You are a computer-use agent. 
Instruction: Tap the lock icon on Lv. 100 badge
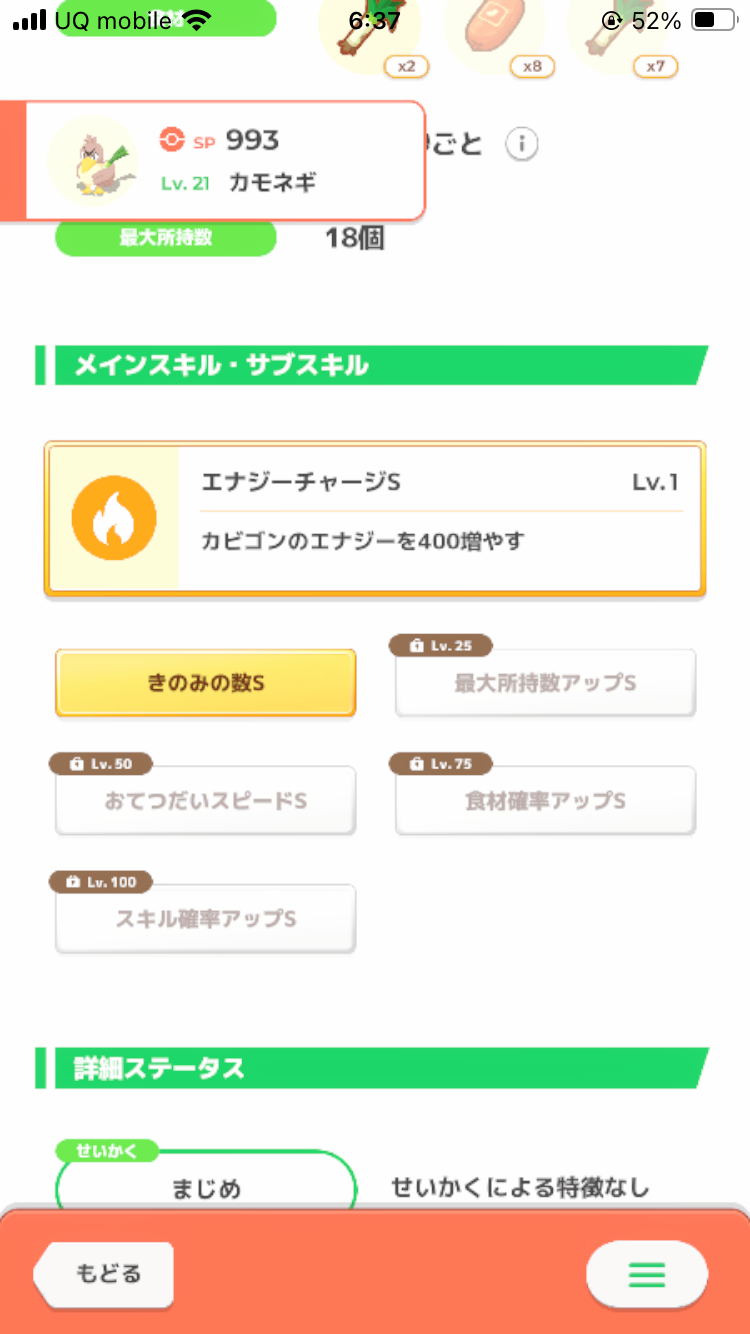click(x=74, y=882)
